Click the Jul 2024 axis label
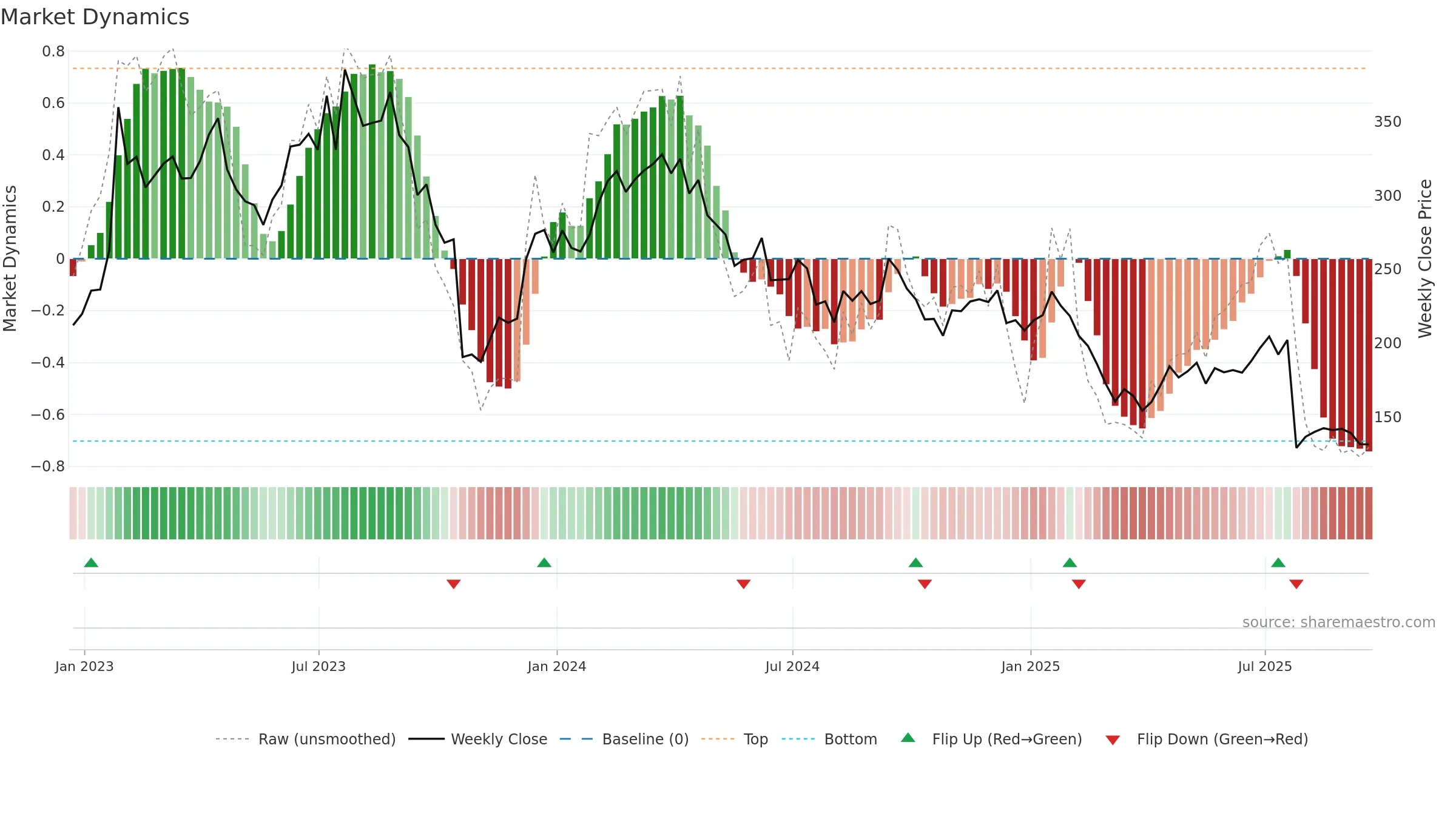 click(x=792, y=666)
